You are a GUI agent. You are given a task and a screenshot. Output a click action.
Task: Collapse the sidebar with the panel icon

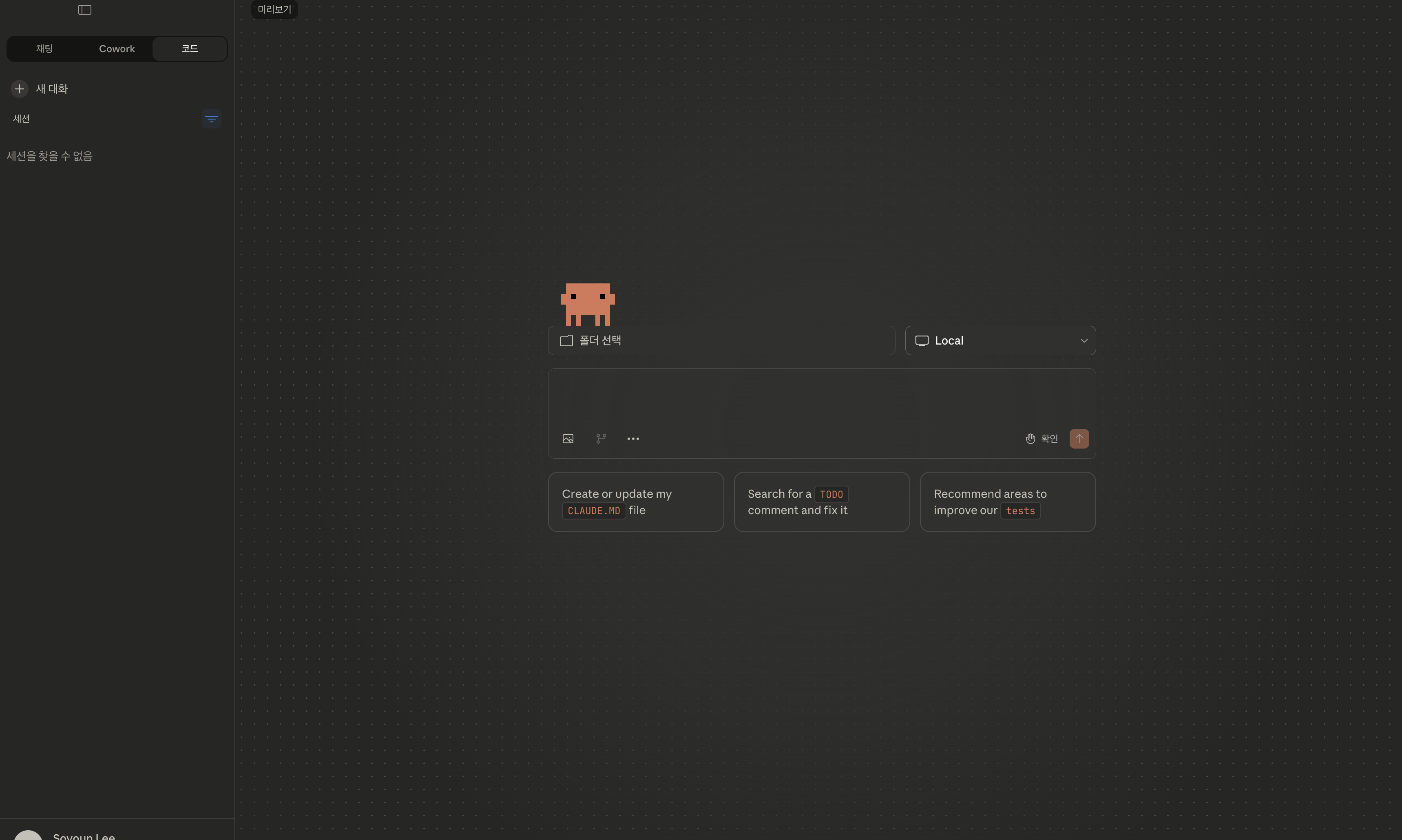(x=84, y=10)
